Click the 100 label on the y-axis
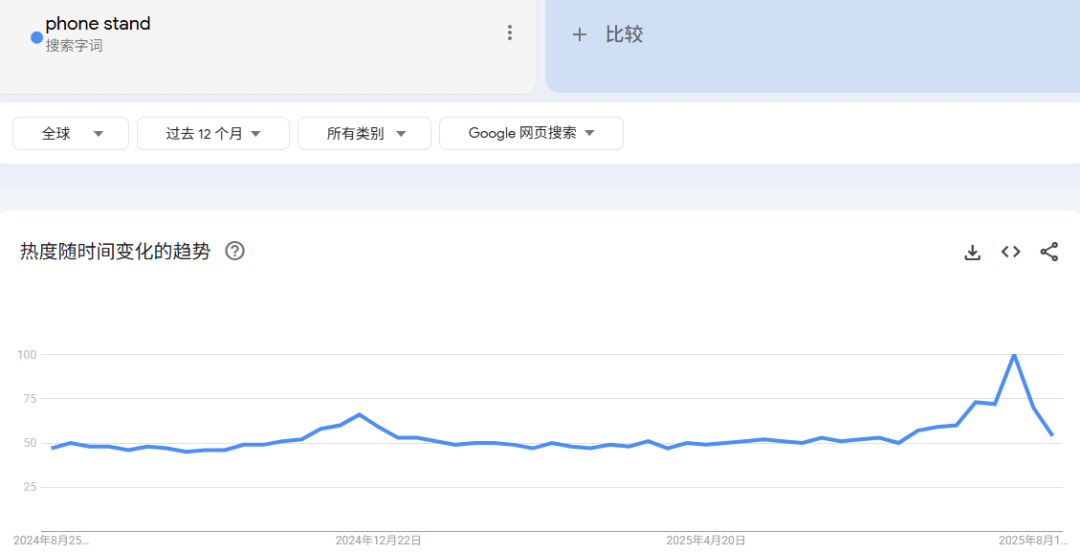 [x=27, y=355]
